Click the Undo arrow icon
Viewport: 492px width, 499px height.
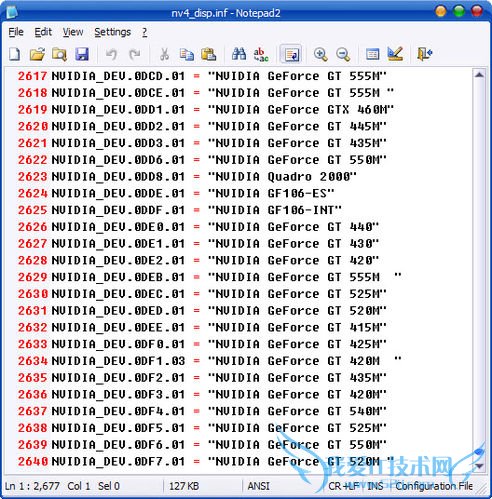tap(111, 54)
